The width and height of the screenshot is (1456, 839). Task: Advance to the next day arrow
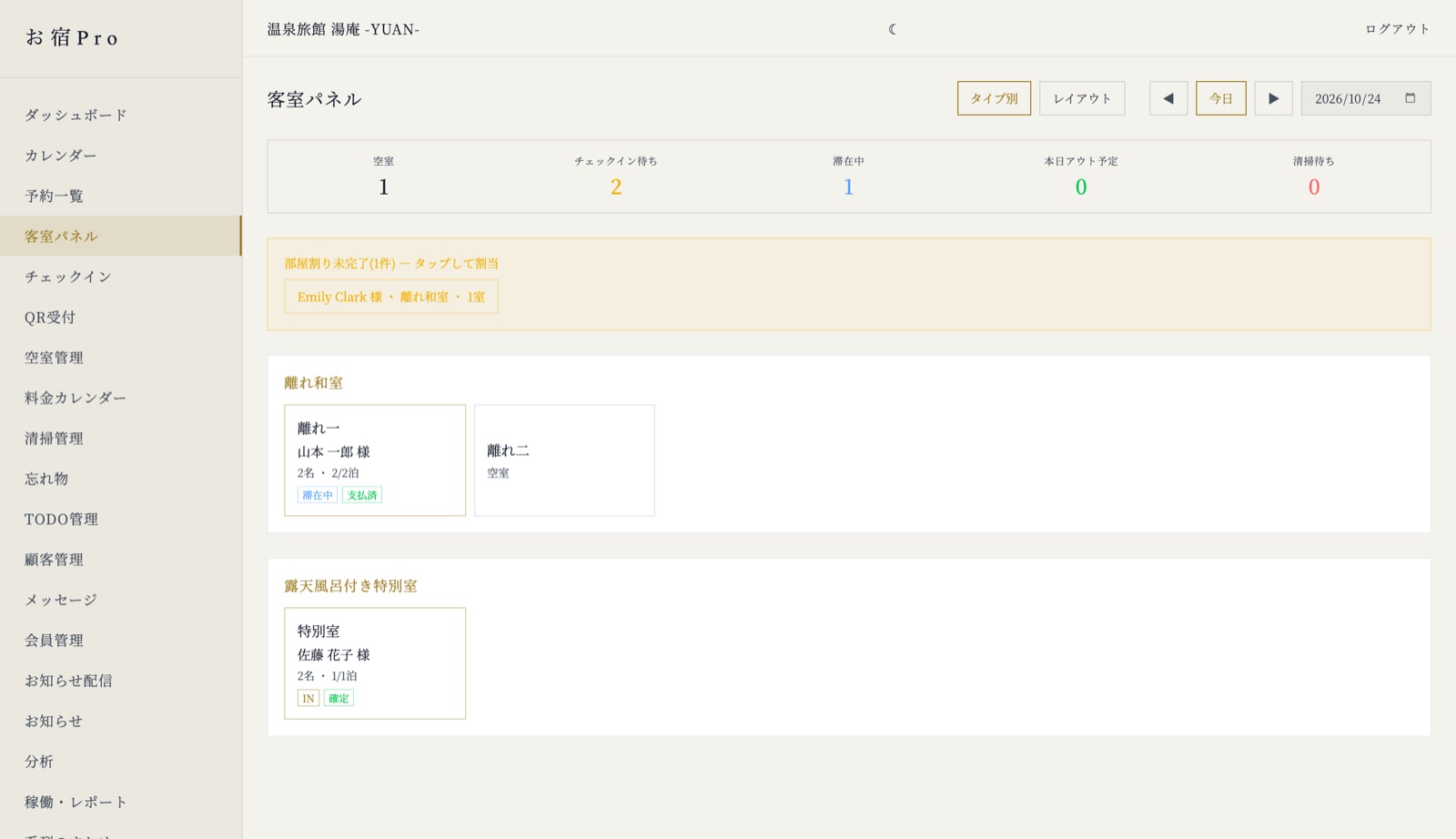click(x=1274, y=98)
